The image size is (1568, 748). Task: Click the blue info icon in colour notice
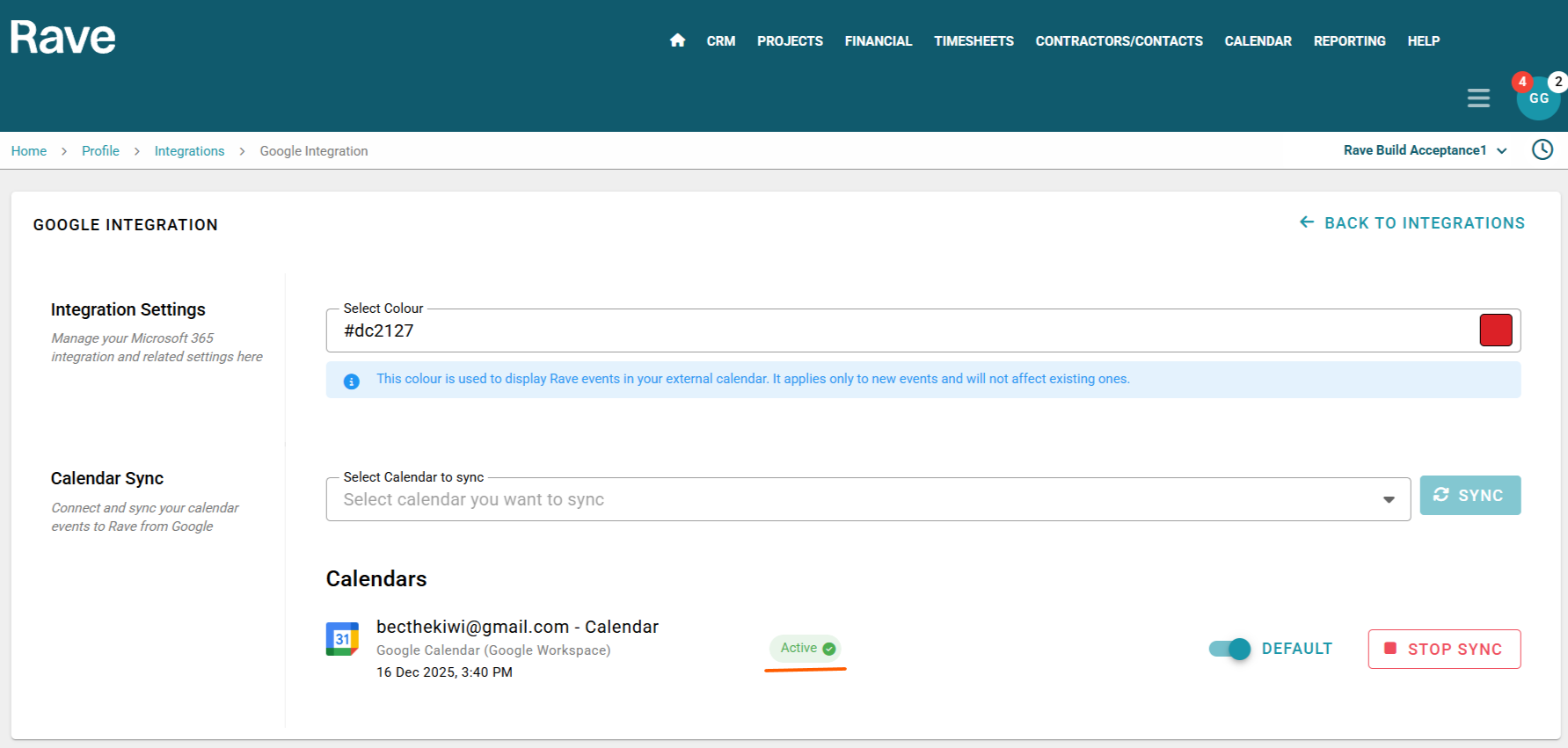(x=351, y=381)
